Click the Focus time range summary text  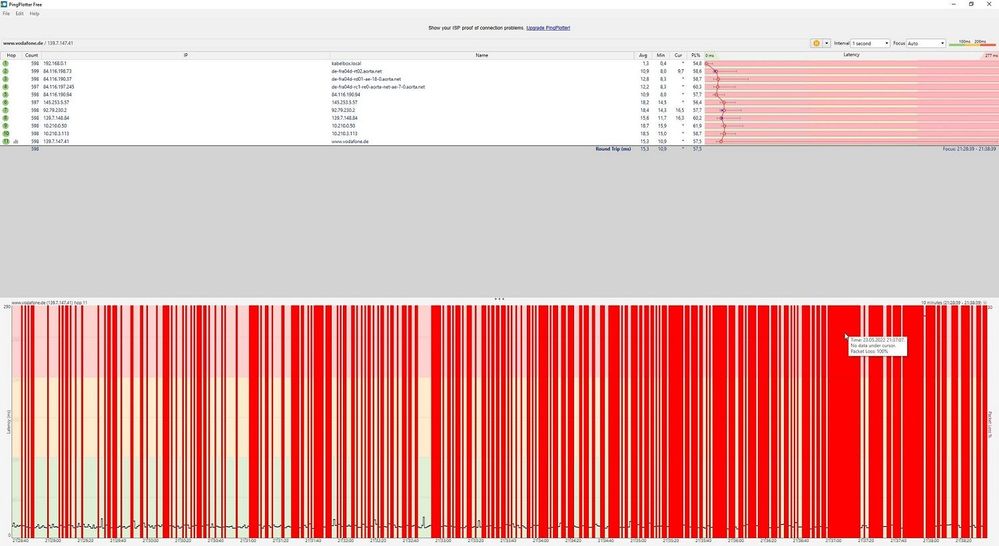969,149
